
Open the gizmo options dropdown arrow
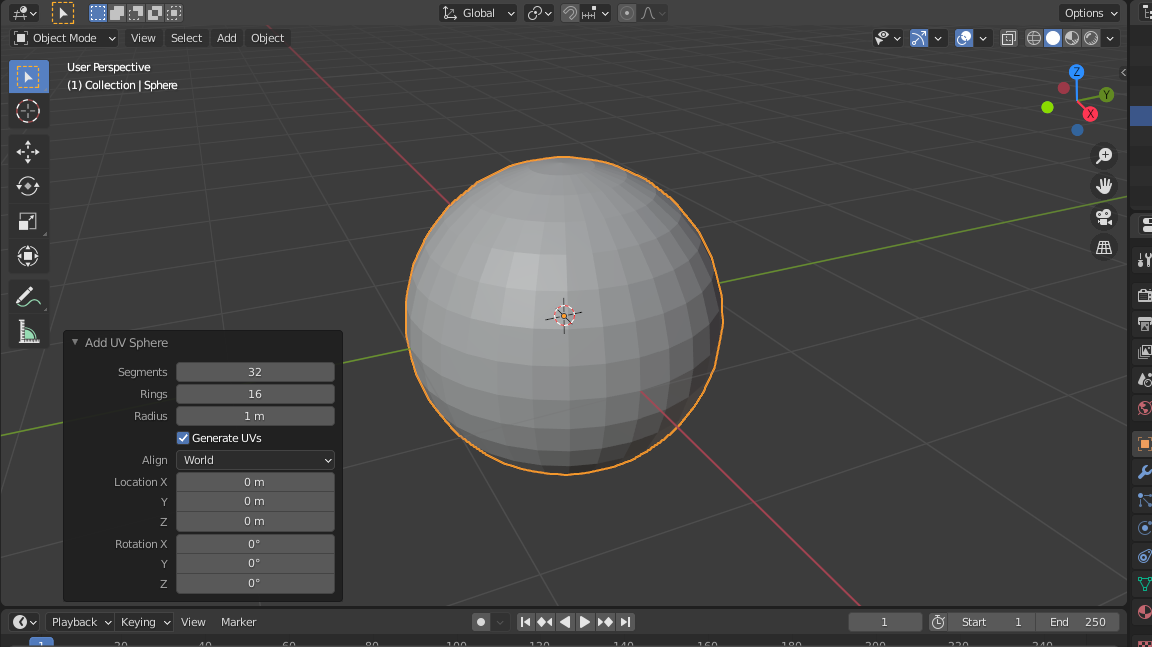[x=937, y=38]
